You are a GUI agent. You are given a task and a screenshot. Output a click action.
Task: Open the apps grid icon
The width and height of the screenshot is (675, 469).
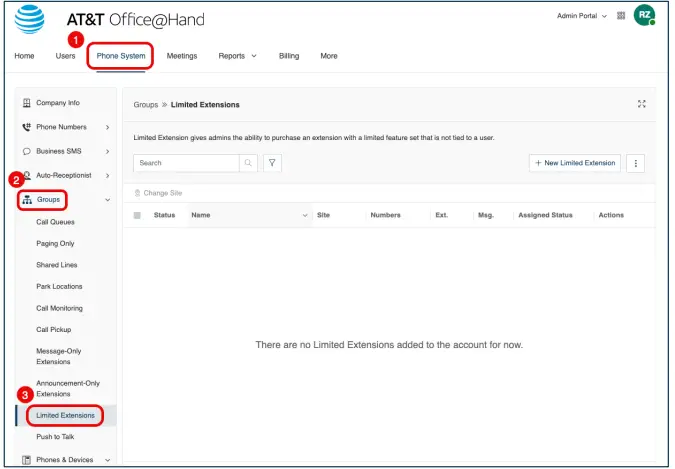[621, 16]
